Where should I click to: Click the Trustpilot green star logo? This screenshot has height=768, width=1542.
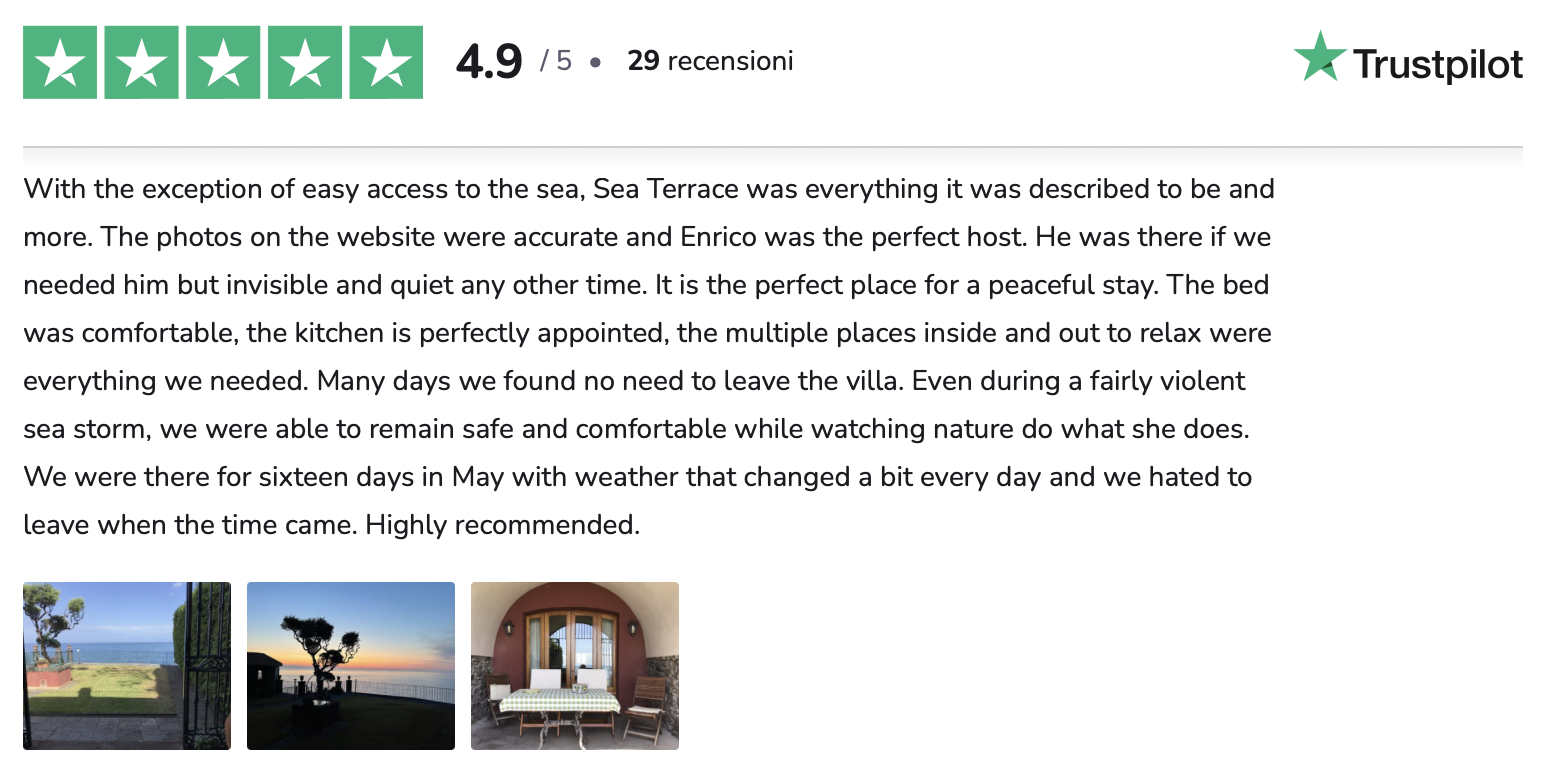1320,56
